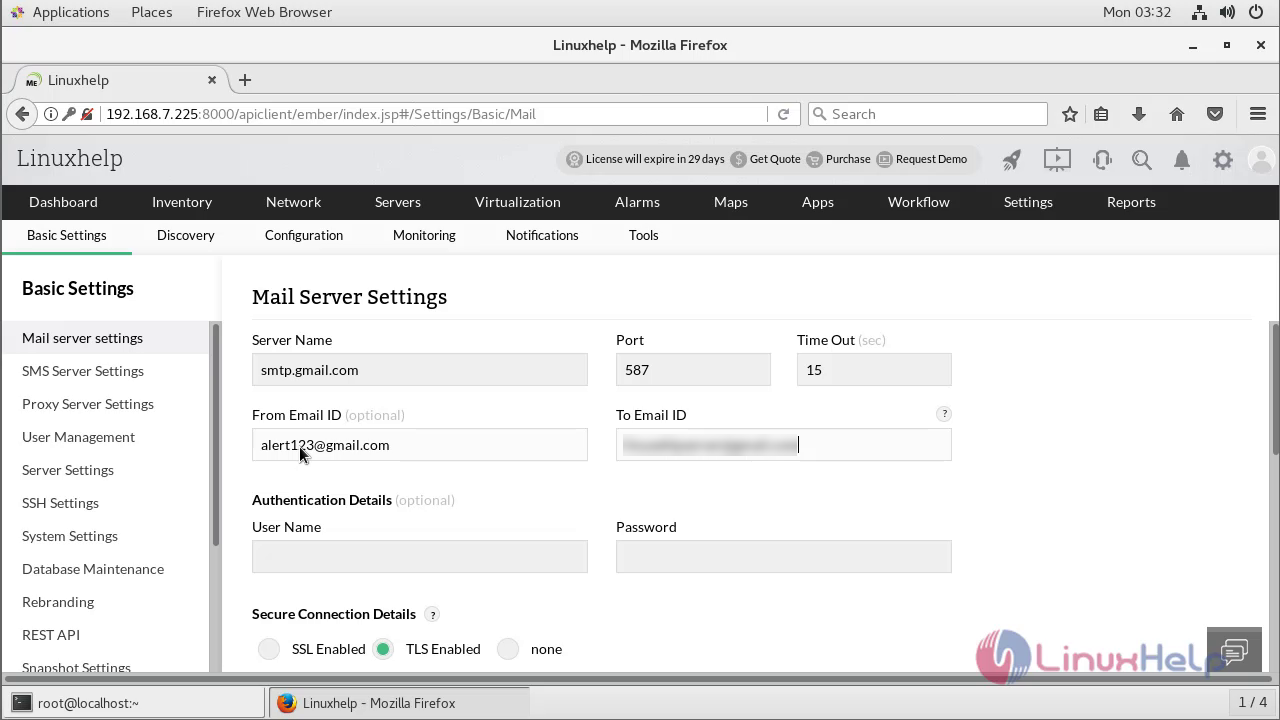Click the Pocket save icon
Image resolution: width=1280 pixels, height=720 pixels.
[1215, 114]
